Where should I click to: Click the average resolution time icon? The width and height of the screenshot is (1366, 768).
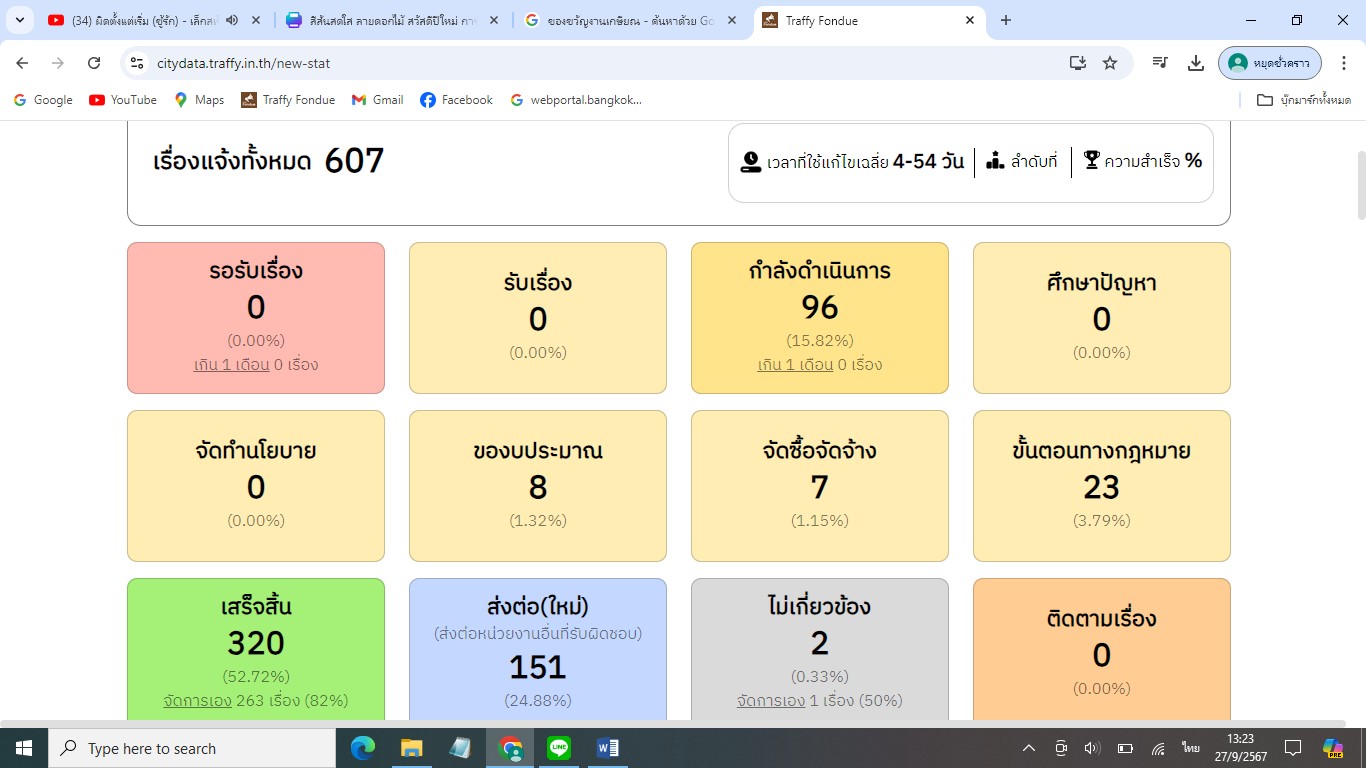coord(751,161)
